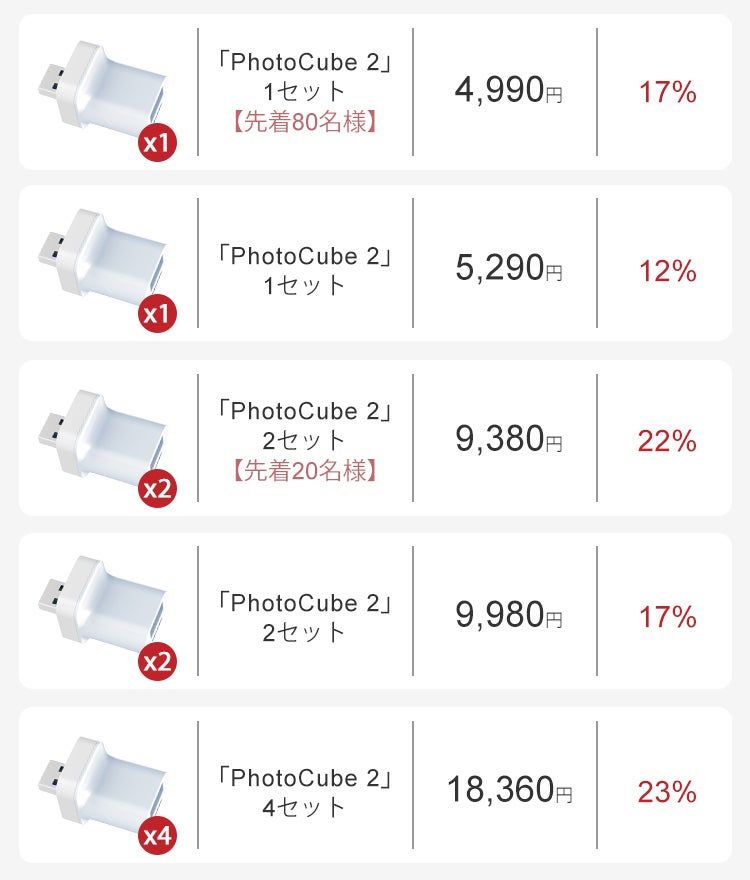Select the 18,360円 price
The width and height of the screenshot is (750, 880).
click(x=509, y=790)
